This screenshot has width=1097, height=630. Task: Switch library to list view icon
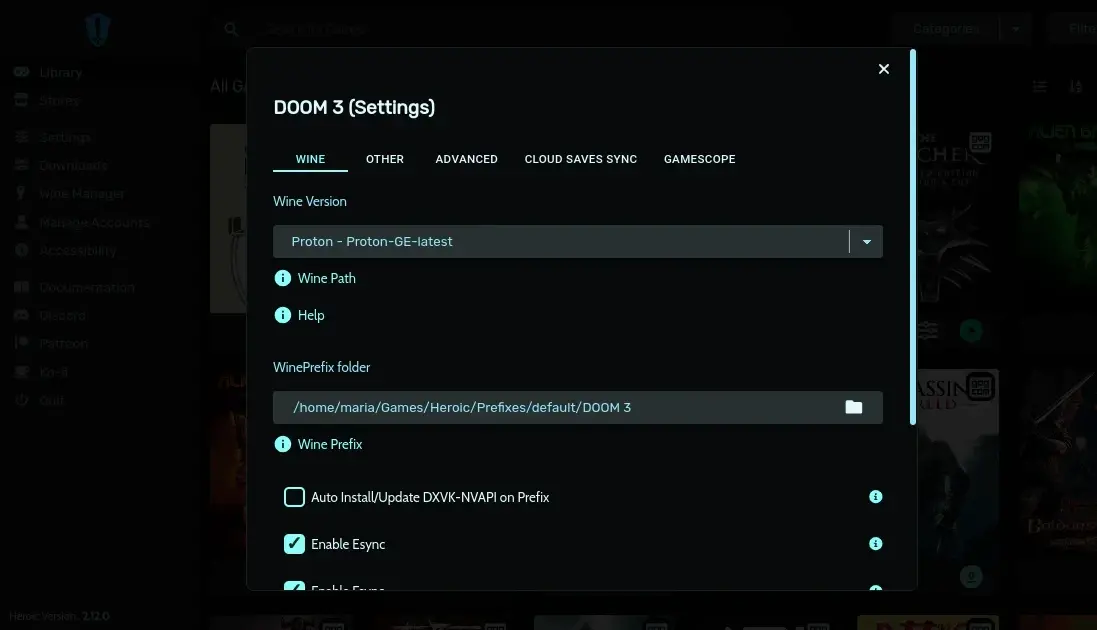pyautogui.click(x=1040, y=86)
